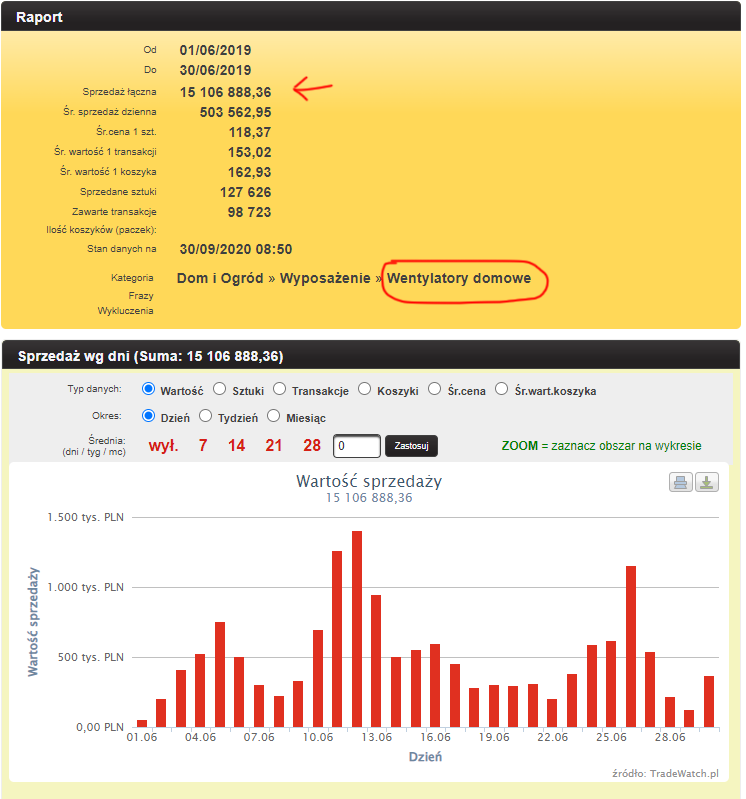Click the x-axis label 13.06

(x=377, y=737)
